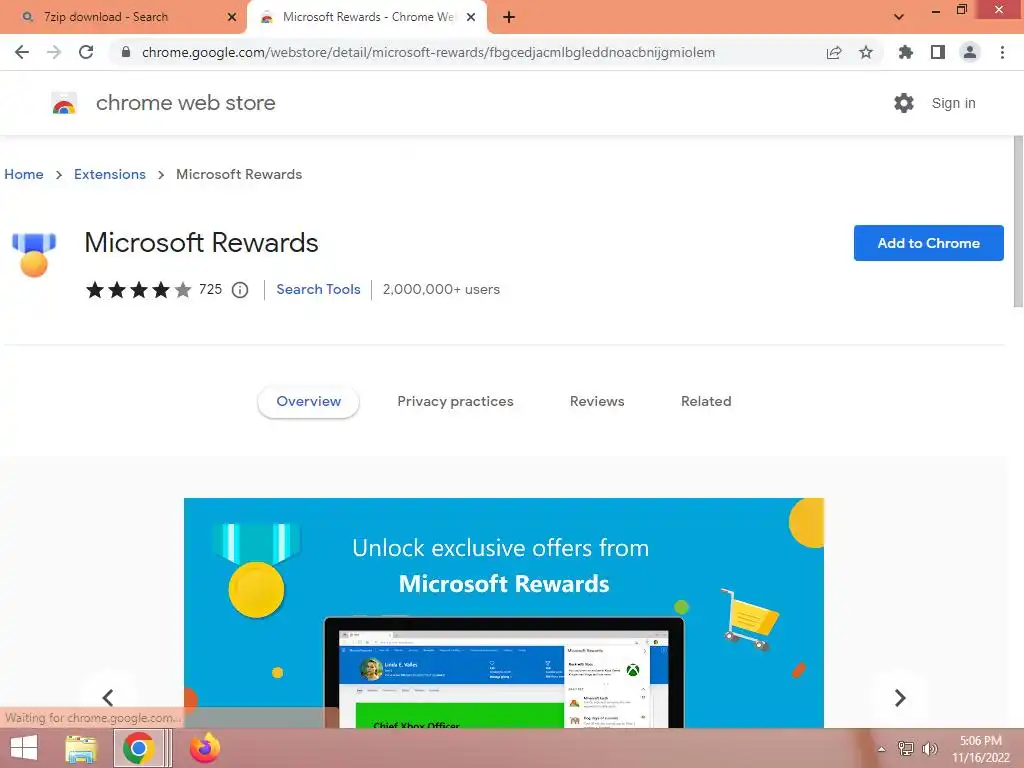Click the page vertical scrollbar
The image size is (1024, 768).
1018,221
